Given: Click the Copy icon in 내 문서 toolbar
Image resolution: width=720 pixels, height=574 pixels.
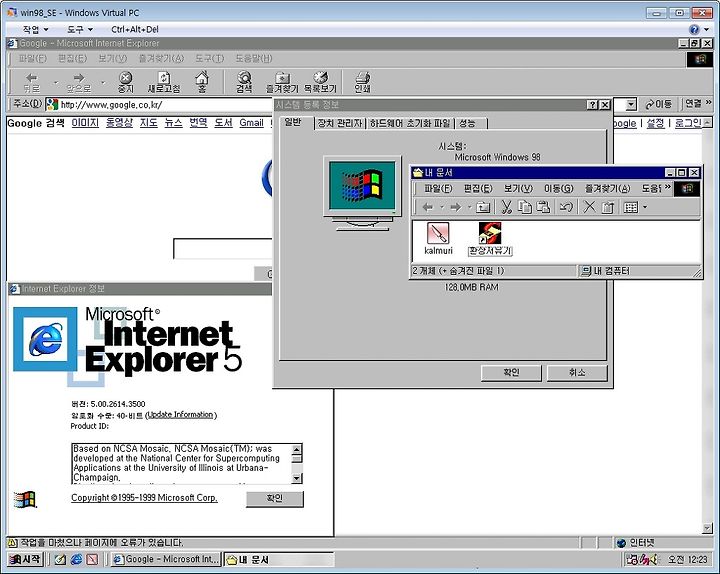Looking at the screenshot, I should [x=524, y=208].
